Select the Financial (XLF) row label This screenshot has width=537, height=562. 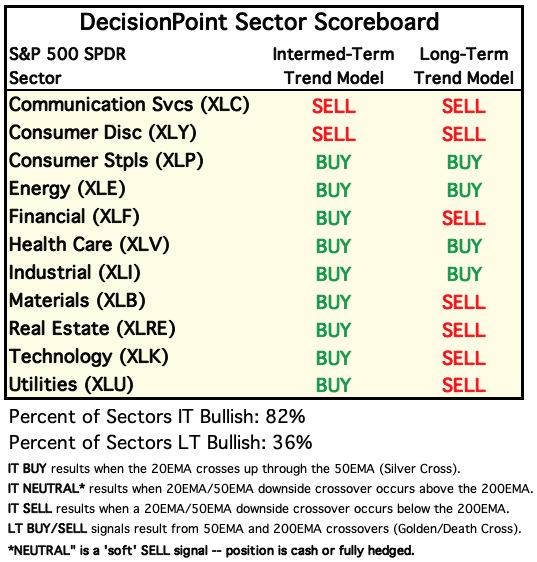click(x=74, y=217)
